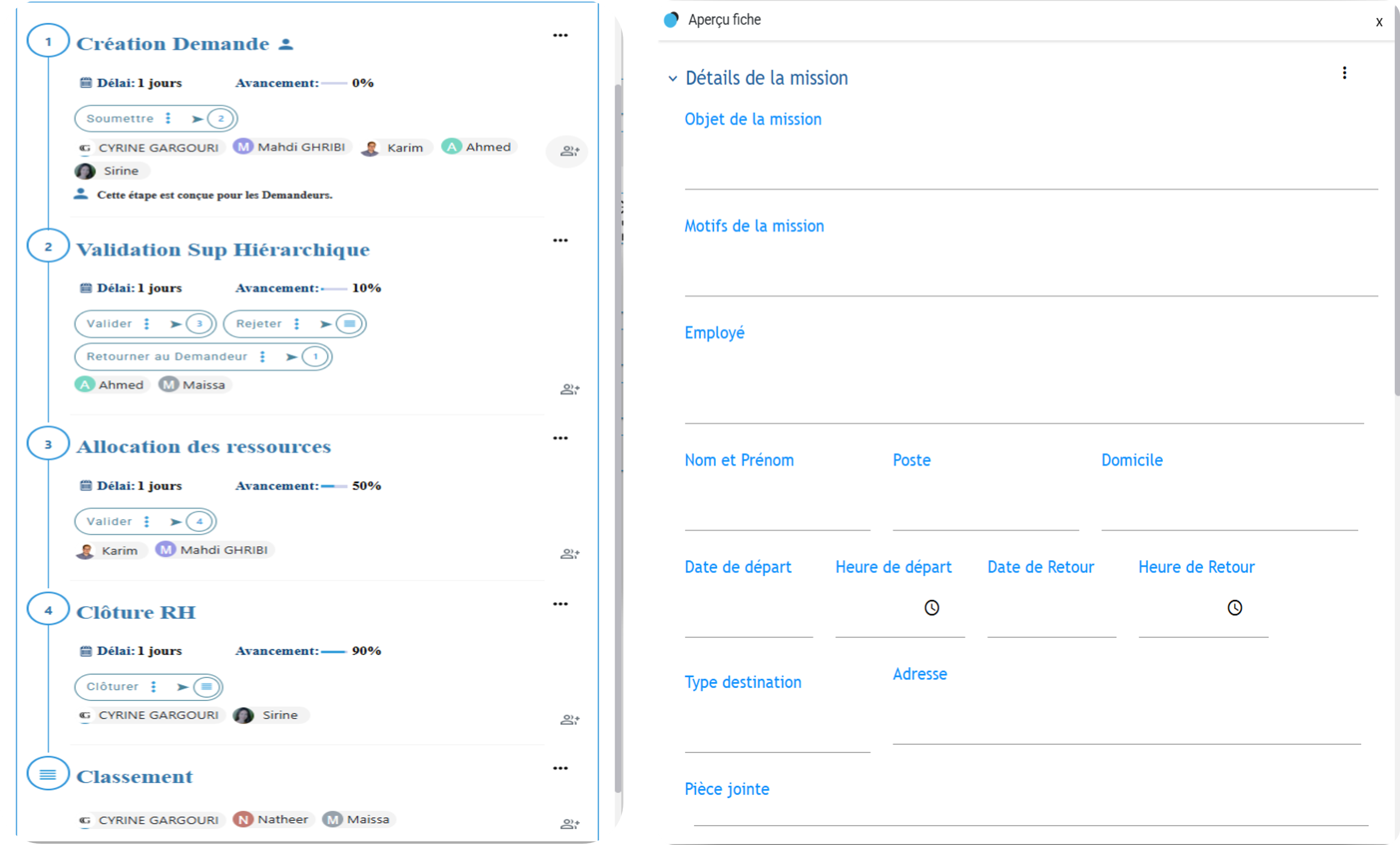Click the Avancement progress bar at 50%
This screenshot has width=1400, height=845.
click(x=334, y=487)
